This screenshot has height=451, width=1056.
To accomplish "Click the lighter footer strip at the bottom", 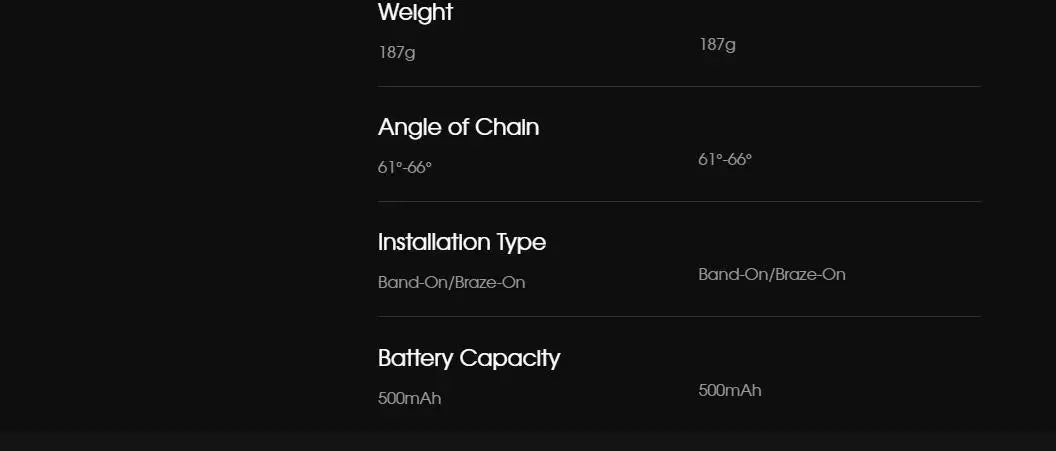I will 528,443.
